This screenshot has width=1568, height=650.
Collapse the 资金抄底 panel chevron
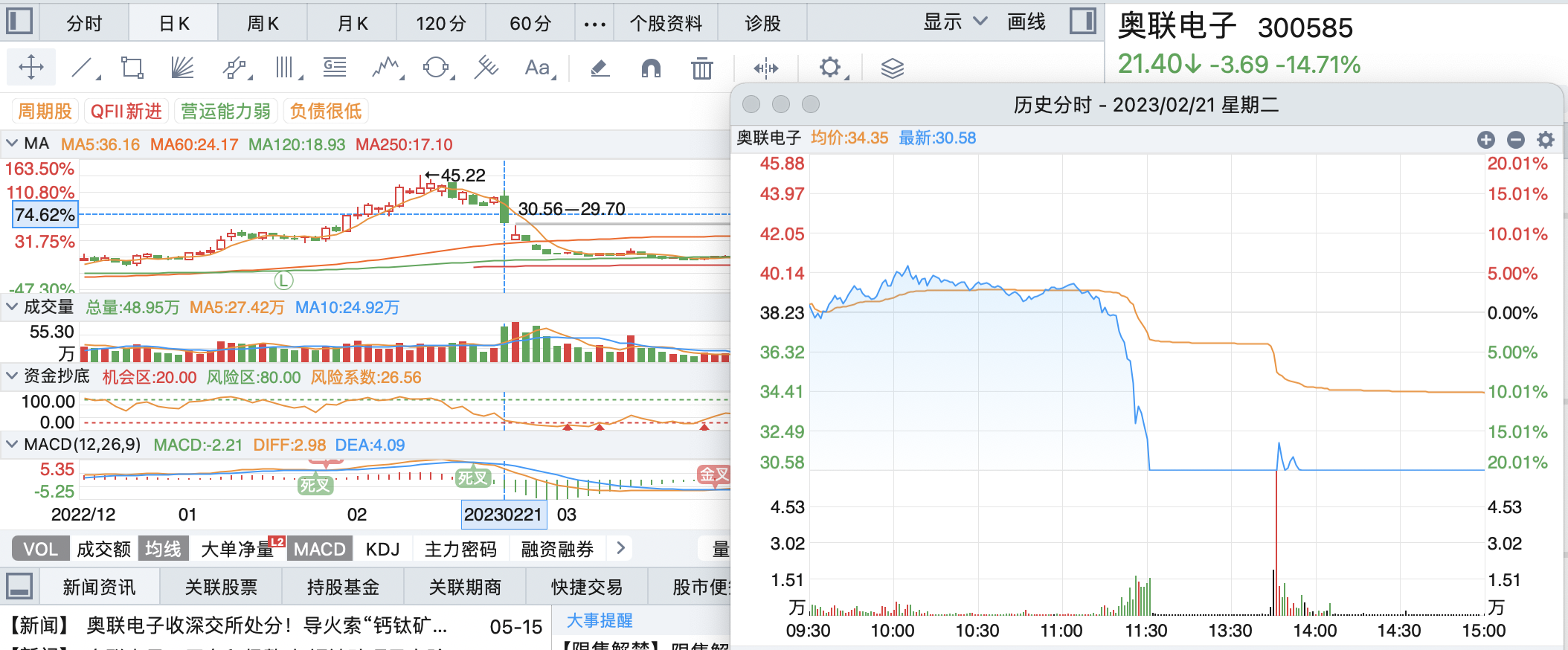coord(12,376)
